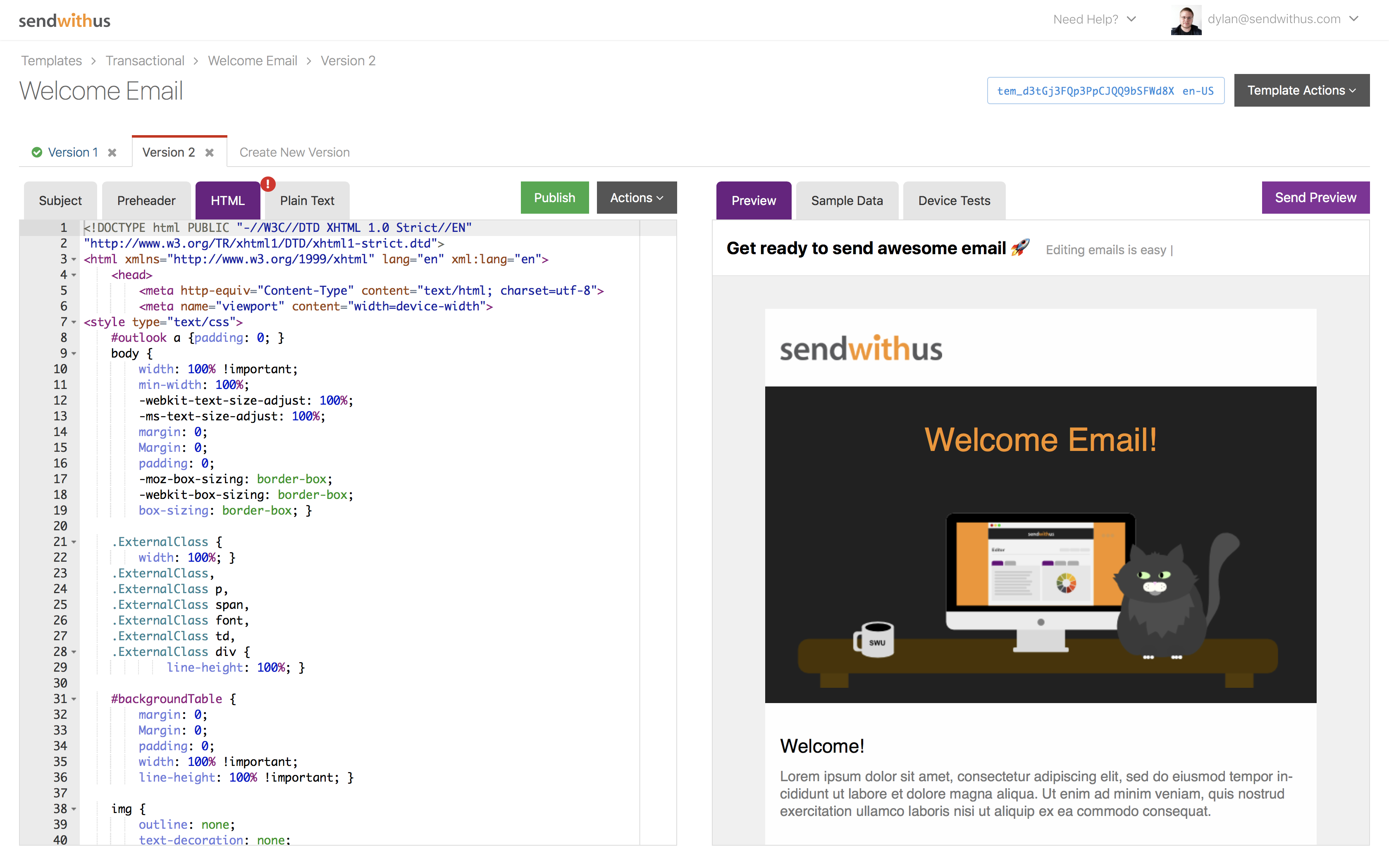Click the red error badge on HTML tab

[268, 184]
